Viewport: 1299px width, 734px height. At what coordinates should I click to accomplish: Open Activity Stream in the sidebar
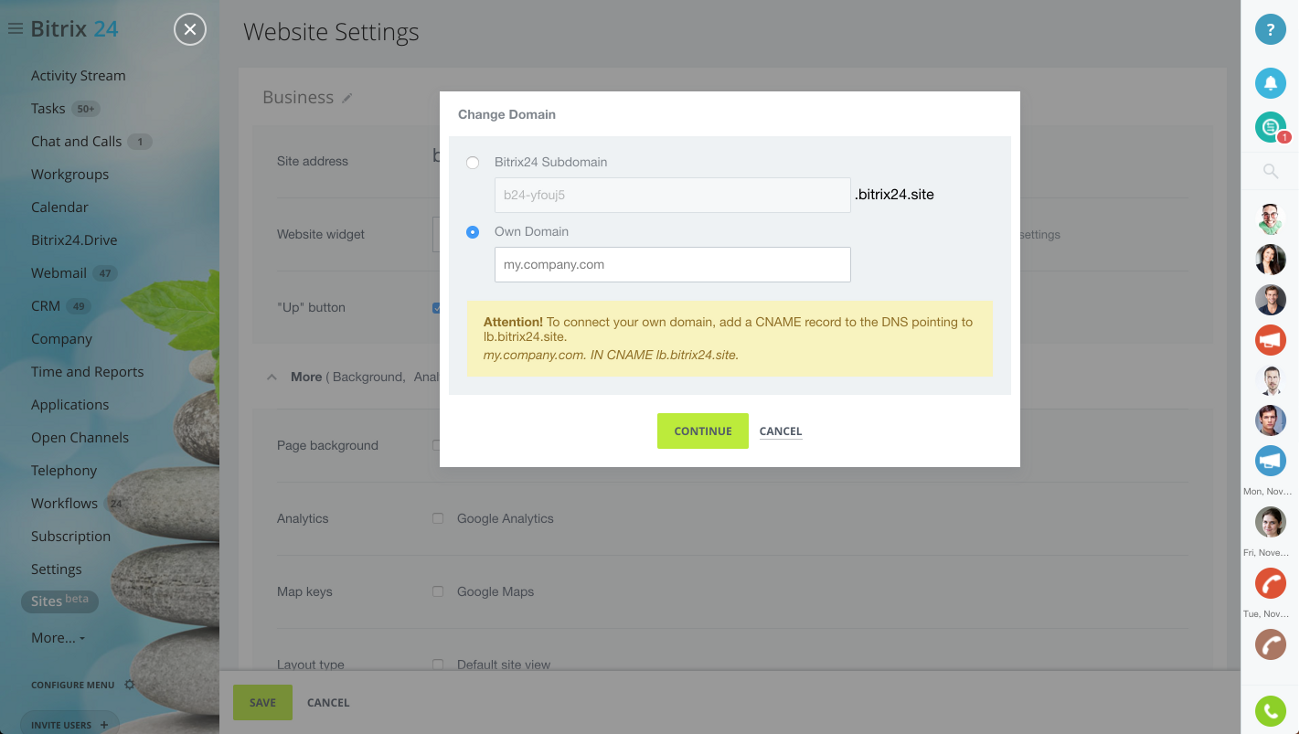pos(78,75)
